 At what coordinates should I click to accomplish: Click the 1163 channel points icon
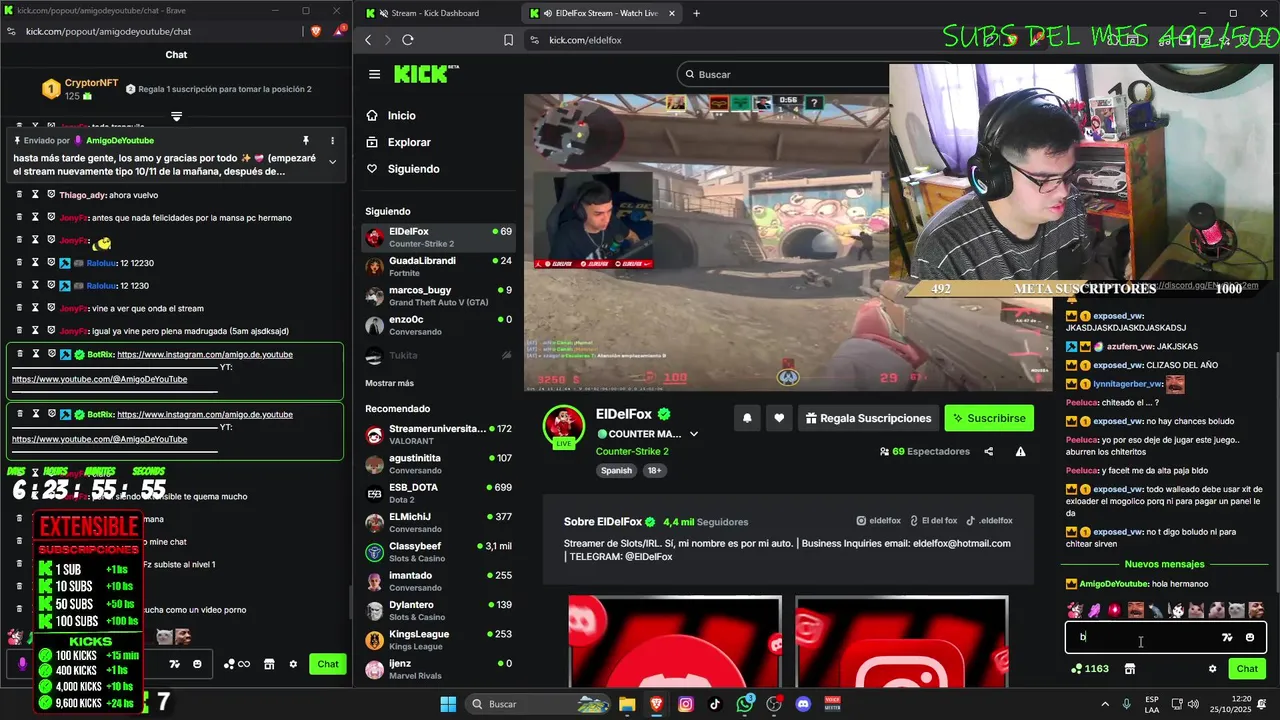(x=1090, y=669)
